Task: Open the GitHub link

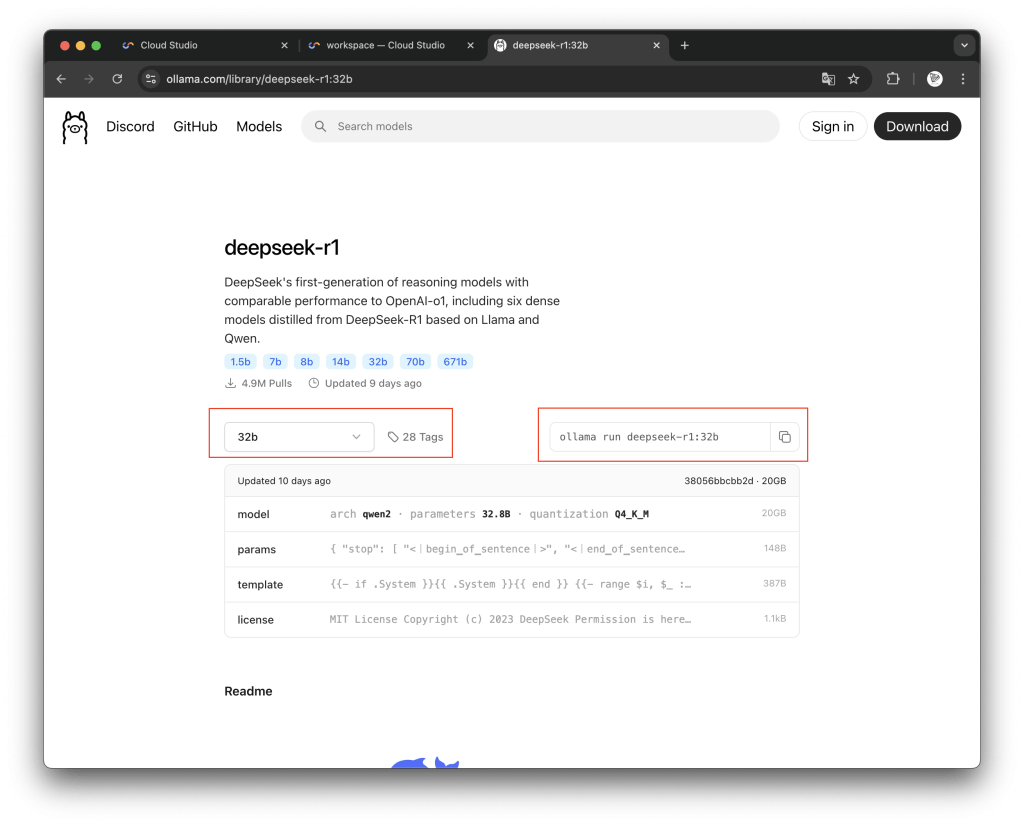Action: tap(195, 127)
